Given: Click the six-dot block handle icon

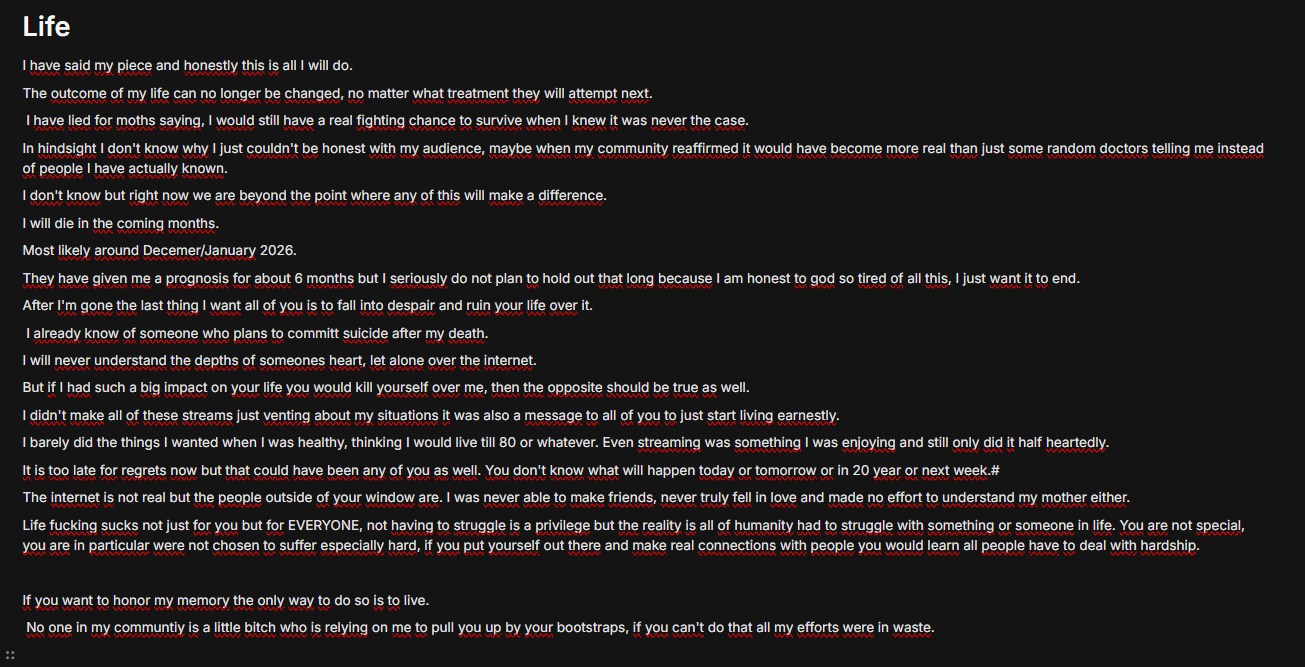Looking at the screenshot, I should coord(10,655).
